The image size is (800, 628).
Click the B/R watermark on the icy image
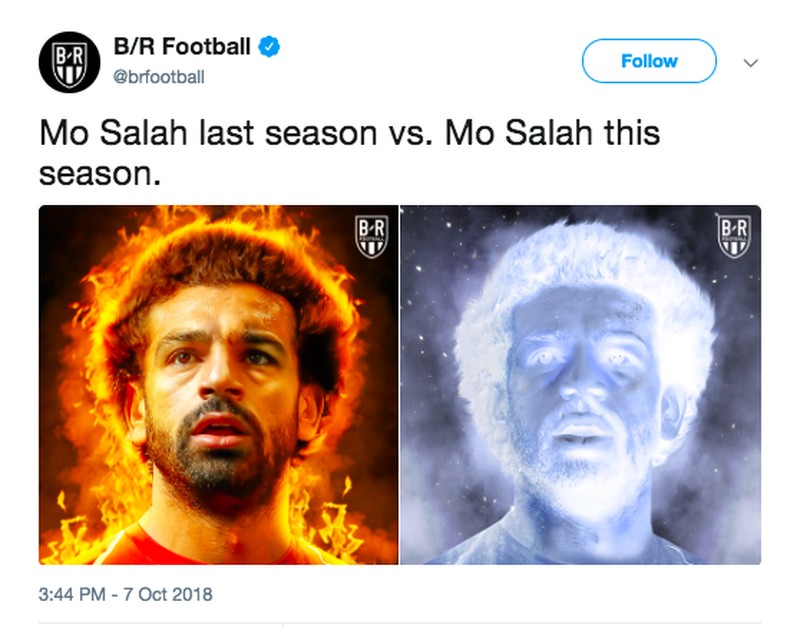click(735, 236)
